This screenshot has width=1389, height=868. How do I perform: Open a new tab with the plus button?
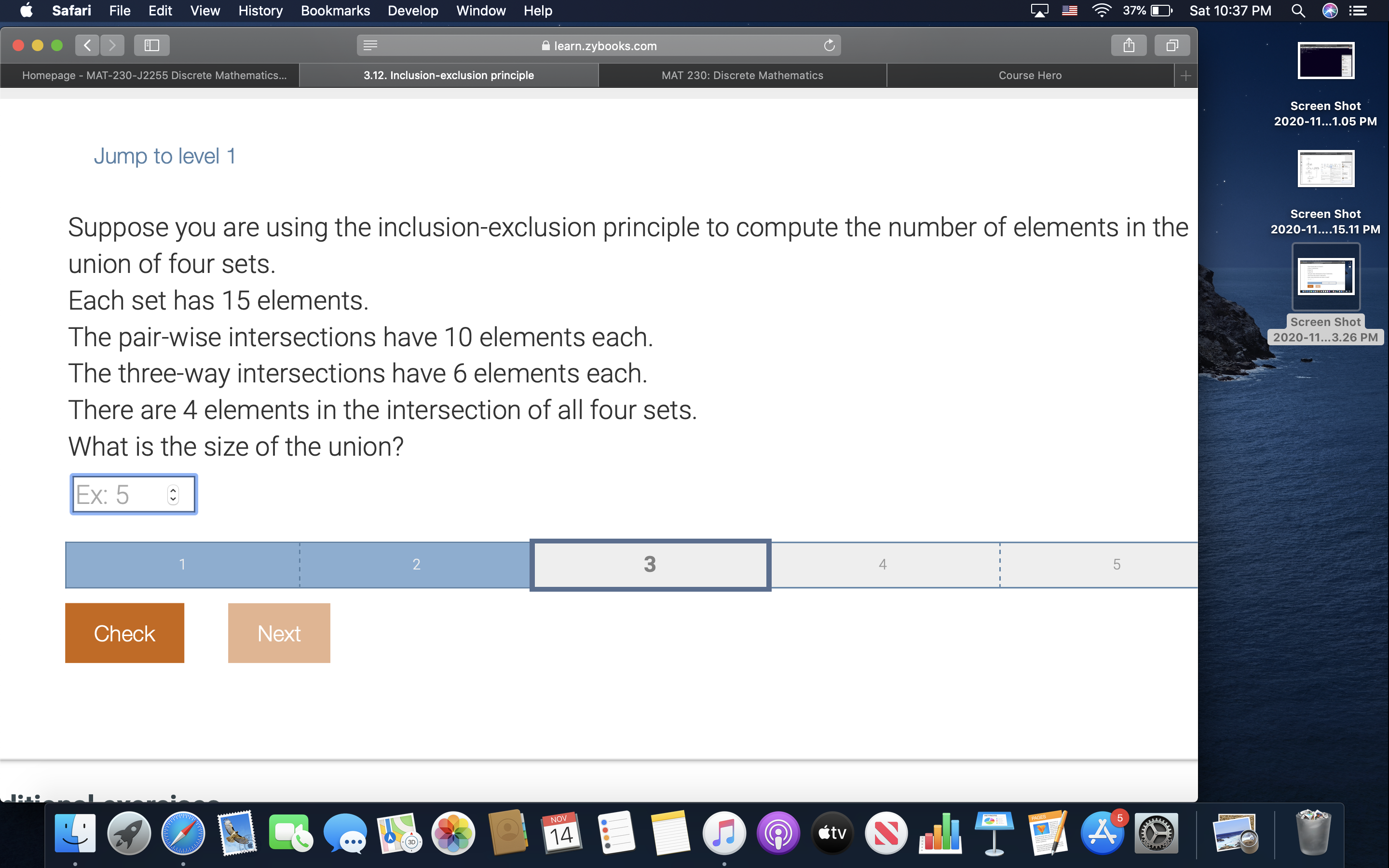(1186, 75)
